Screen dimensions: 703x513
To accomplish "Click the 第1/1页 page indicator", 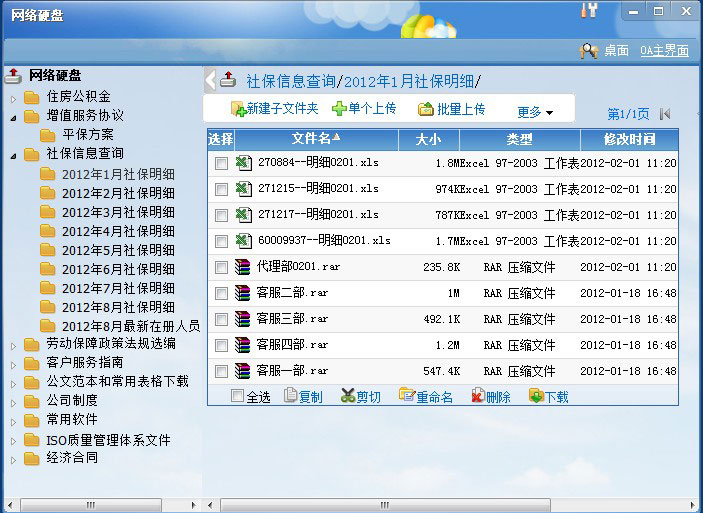I will point(628,114).
